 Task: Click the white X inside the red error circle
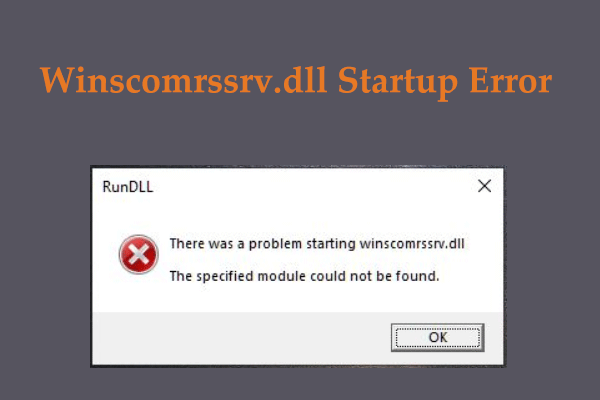pyautogui.click(x=139, y=255)
